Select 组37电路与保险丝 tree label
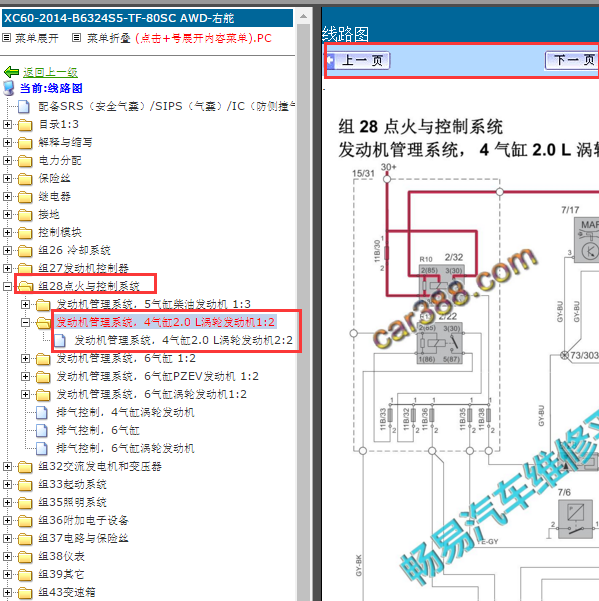Image resolution: width=599 pixels, height=601 pixels. (83, 539)
